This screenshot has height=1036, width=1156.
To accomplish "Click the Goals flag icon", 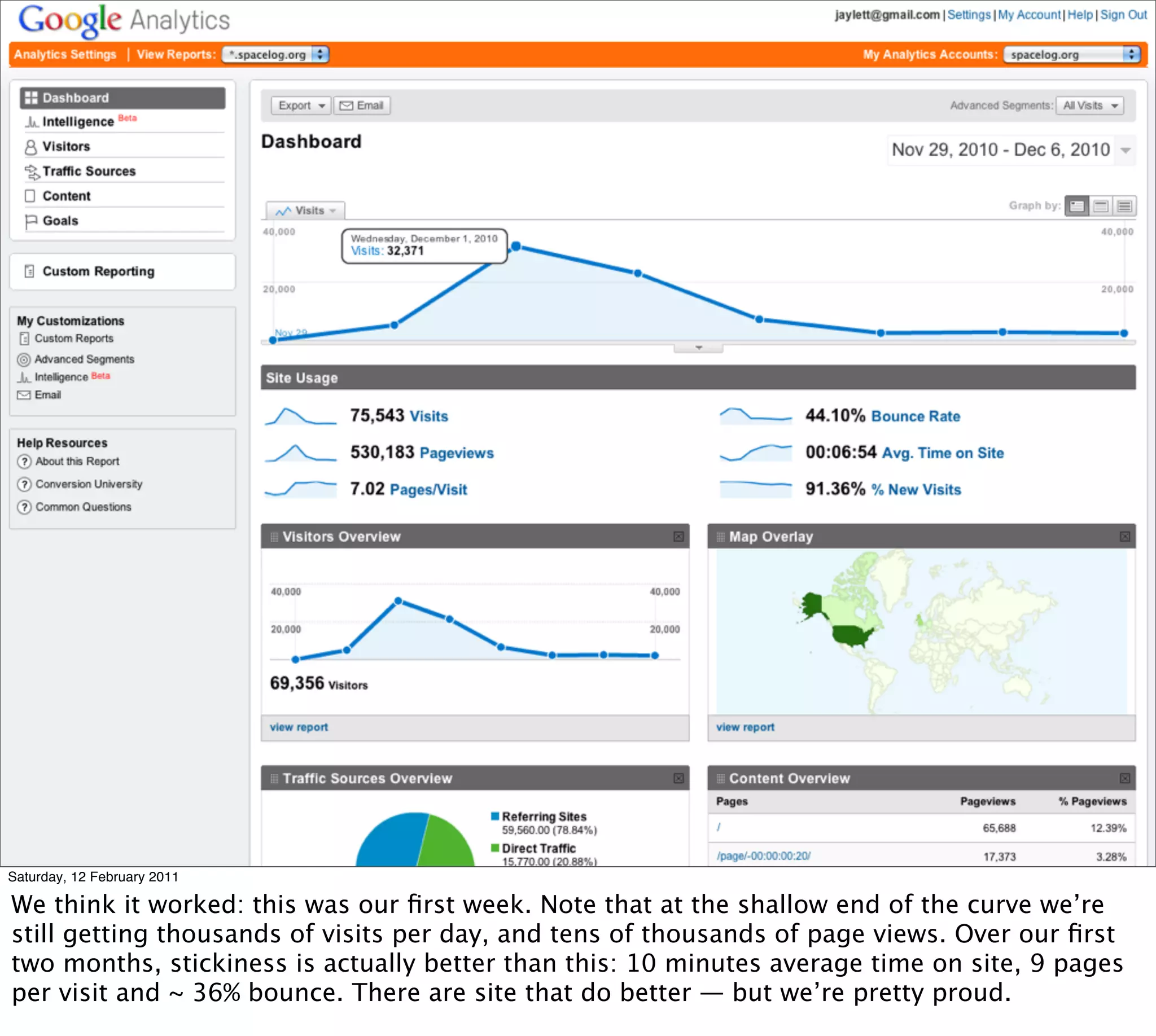I will (x=30, y=221).
